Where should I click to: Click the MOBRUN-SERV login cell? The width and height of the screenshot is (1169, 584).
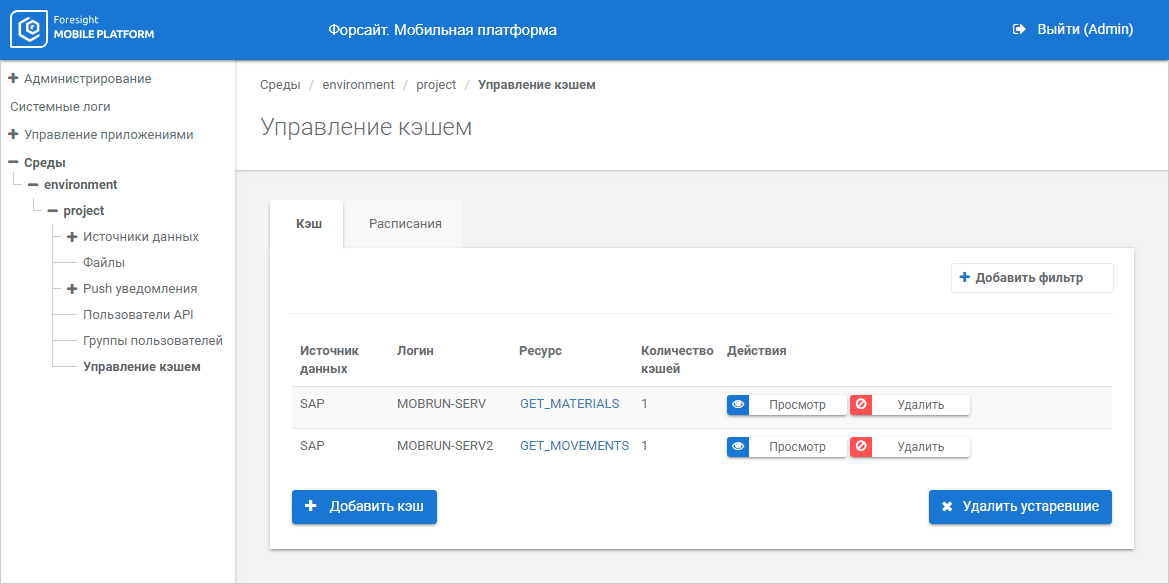[x=441, y=404]
